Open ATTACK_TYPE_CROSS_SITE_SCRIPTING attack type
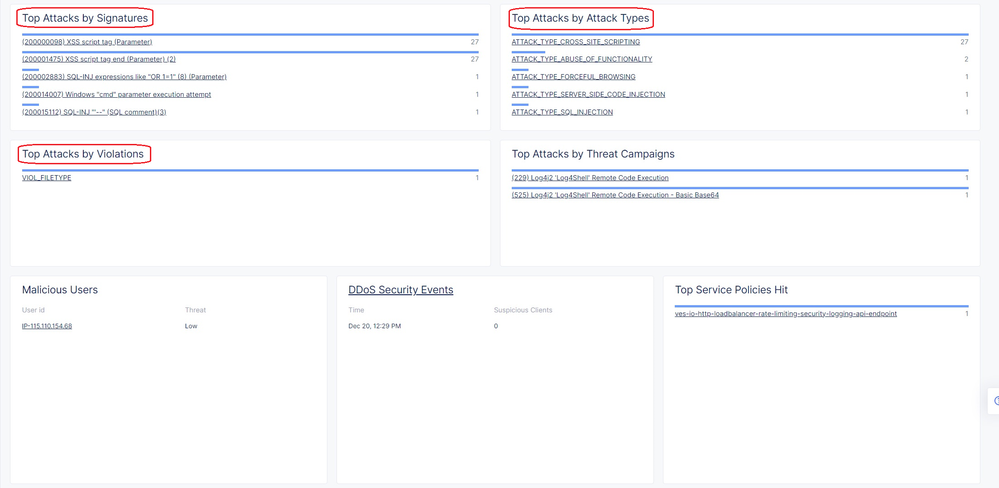999x488 pixels. [x=575, y=42]
